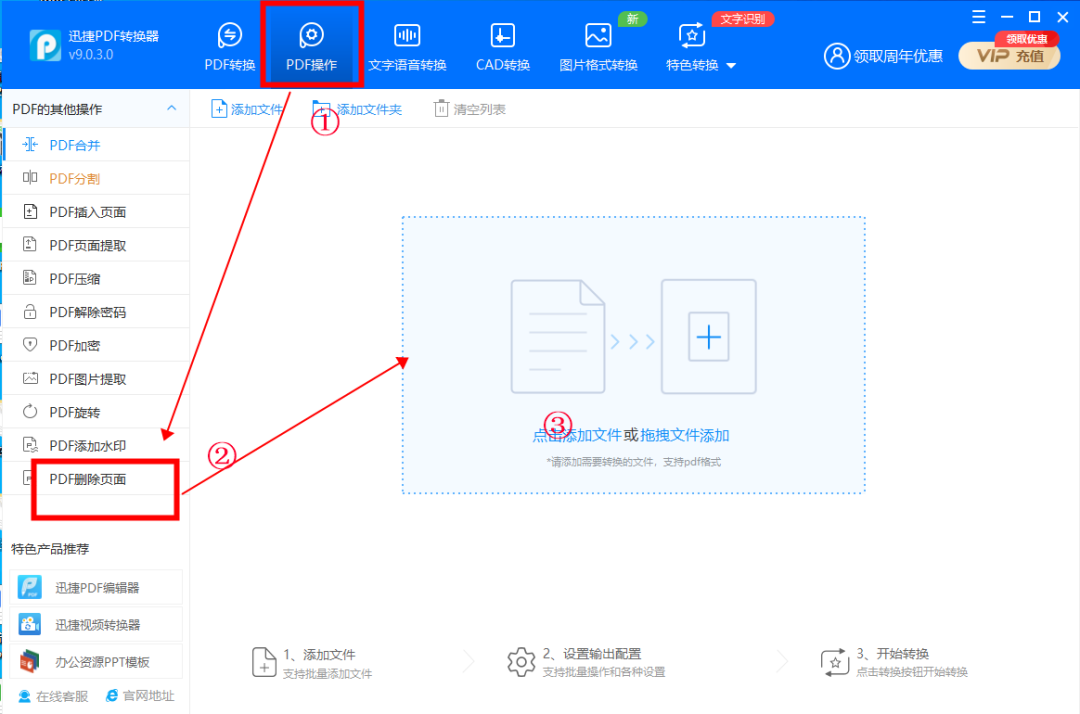Click the 拖拽文件添加 link
This screenshot has height=714, width=1080.
click(x=685, y=435)
